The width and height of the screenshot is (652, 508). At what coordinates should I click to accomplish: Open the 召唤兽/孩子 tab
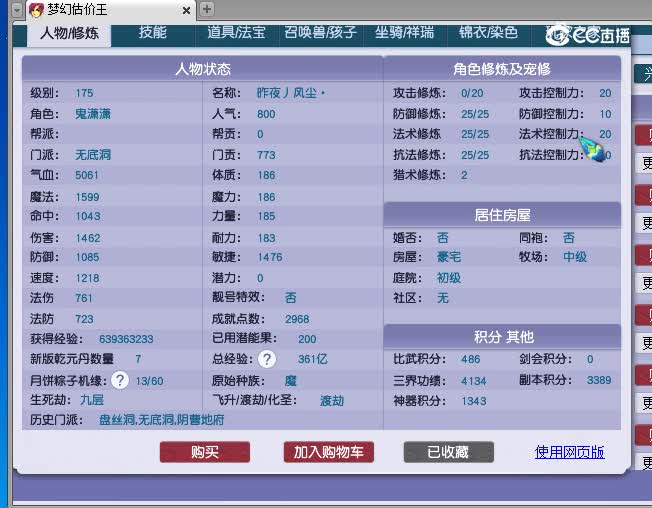[x=321, y=32]
